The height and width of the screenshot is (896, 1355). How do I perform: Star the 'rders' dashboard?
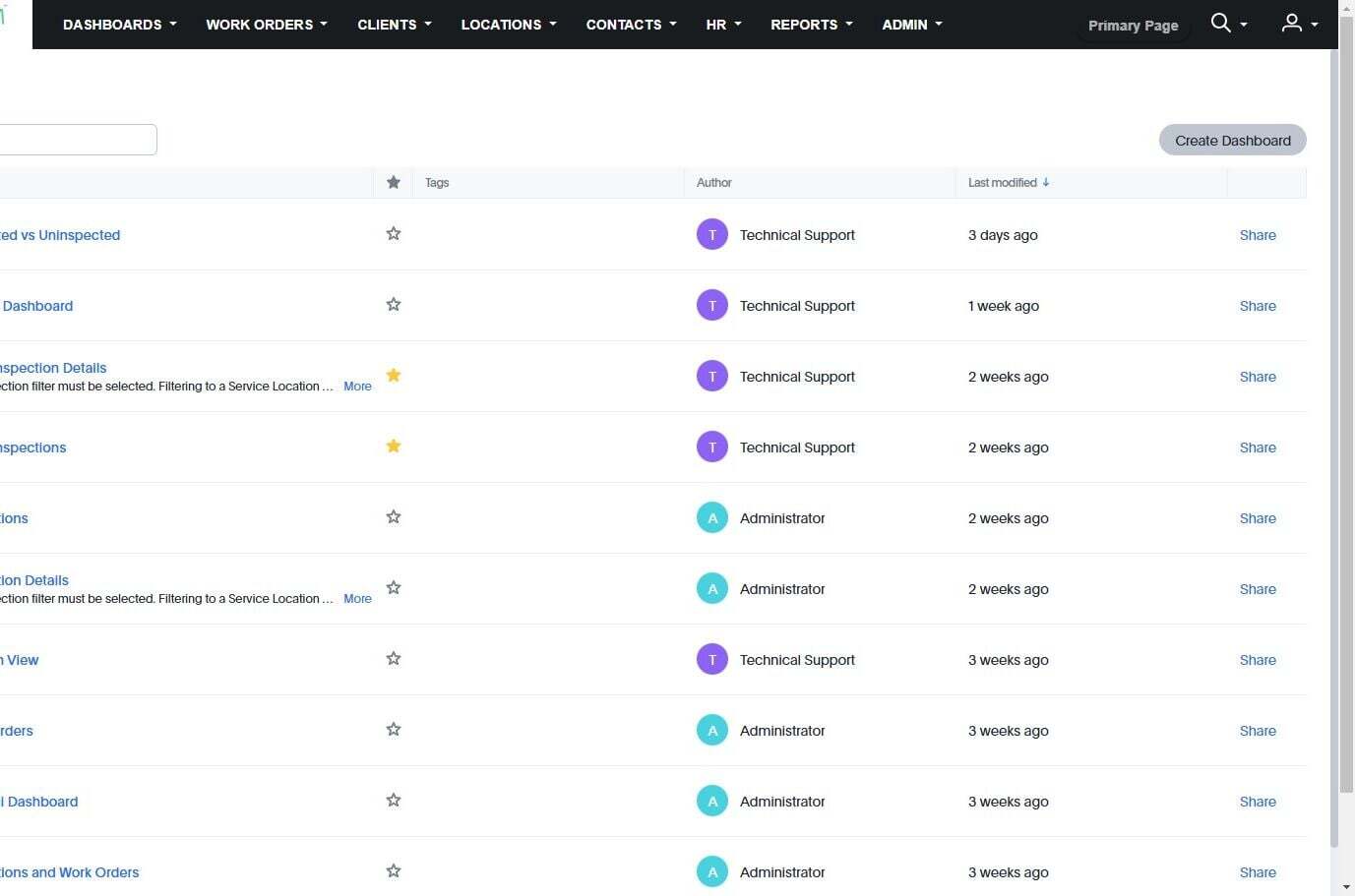coord(394,729)
